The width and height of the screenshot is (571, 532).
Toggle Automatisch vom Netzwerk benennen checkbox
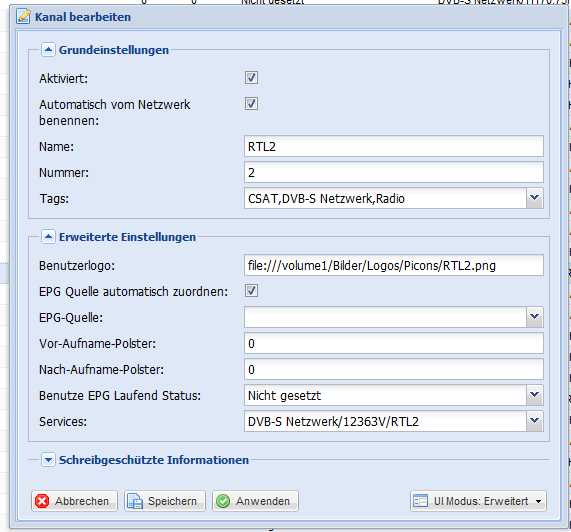click(x=251, y=103)
